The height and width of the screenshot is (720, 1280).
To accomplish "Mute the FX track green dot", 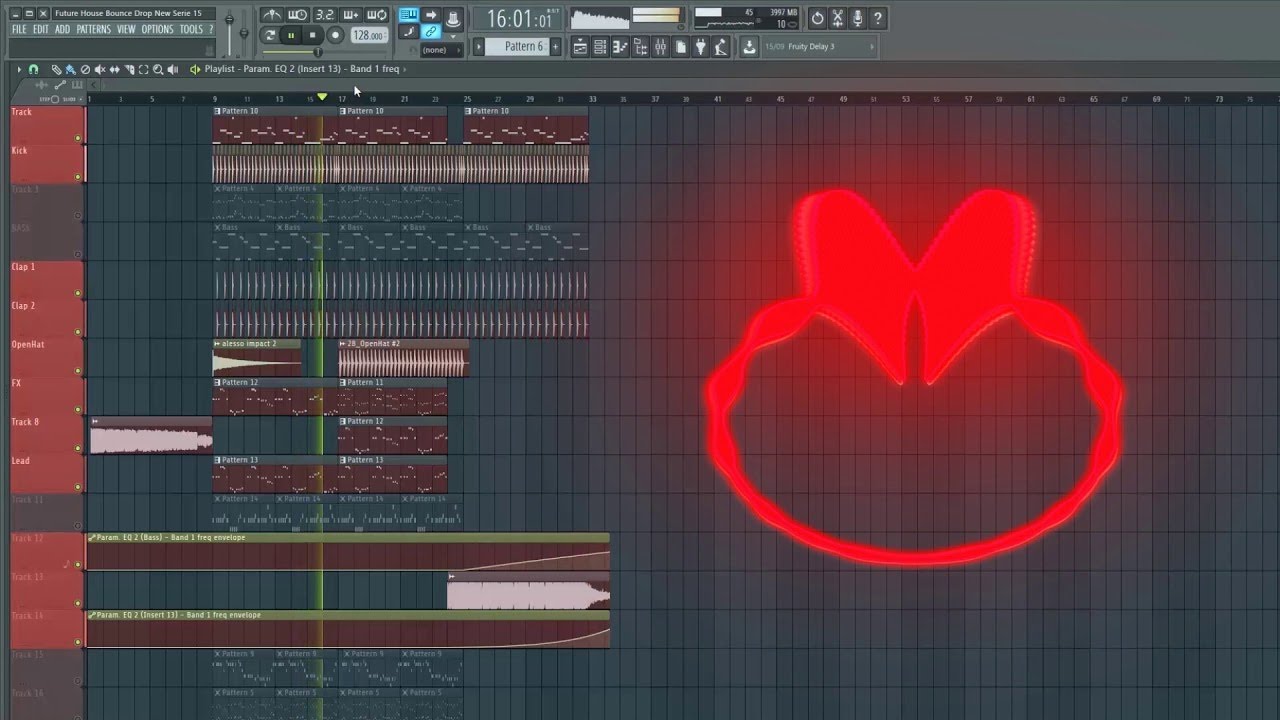I will coord(77,411).
